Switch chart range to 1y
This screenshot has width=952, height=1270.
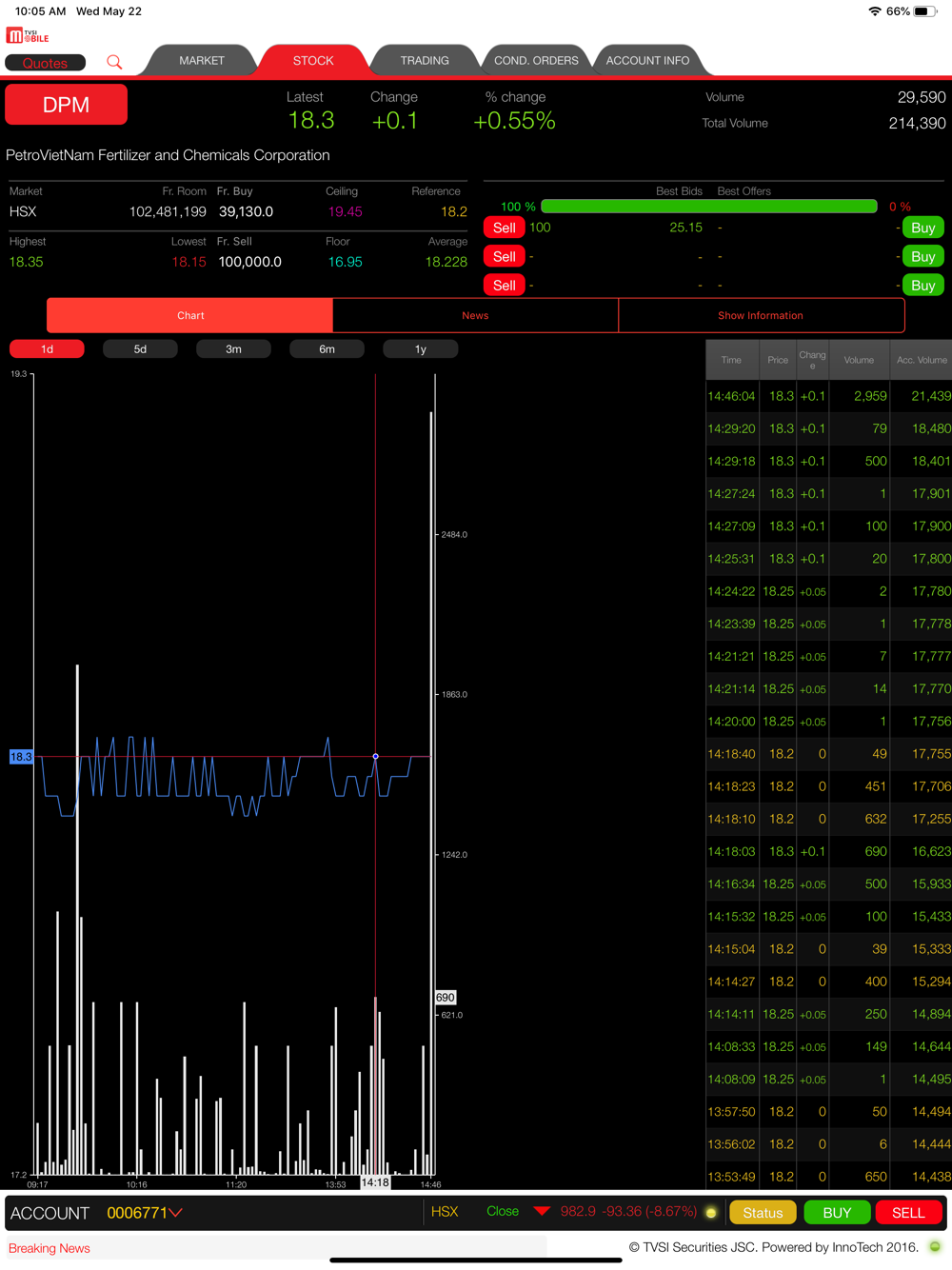421,349
